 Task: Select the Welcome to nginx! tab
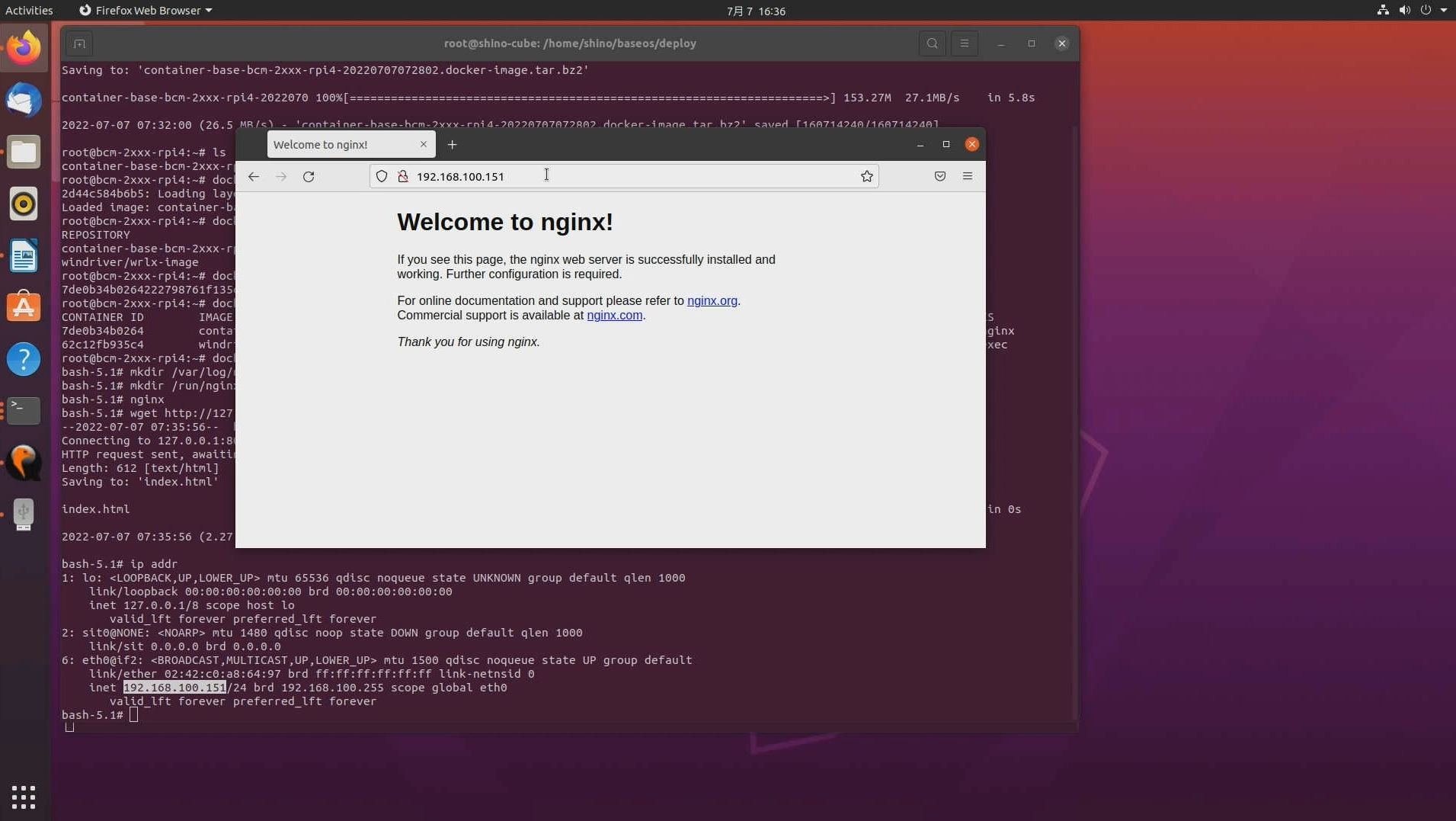tap(350, 144)
